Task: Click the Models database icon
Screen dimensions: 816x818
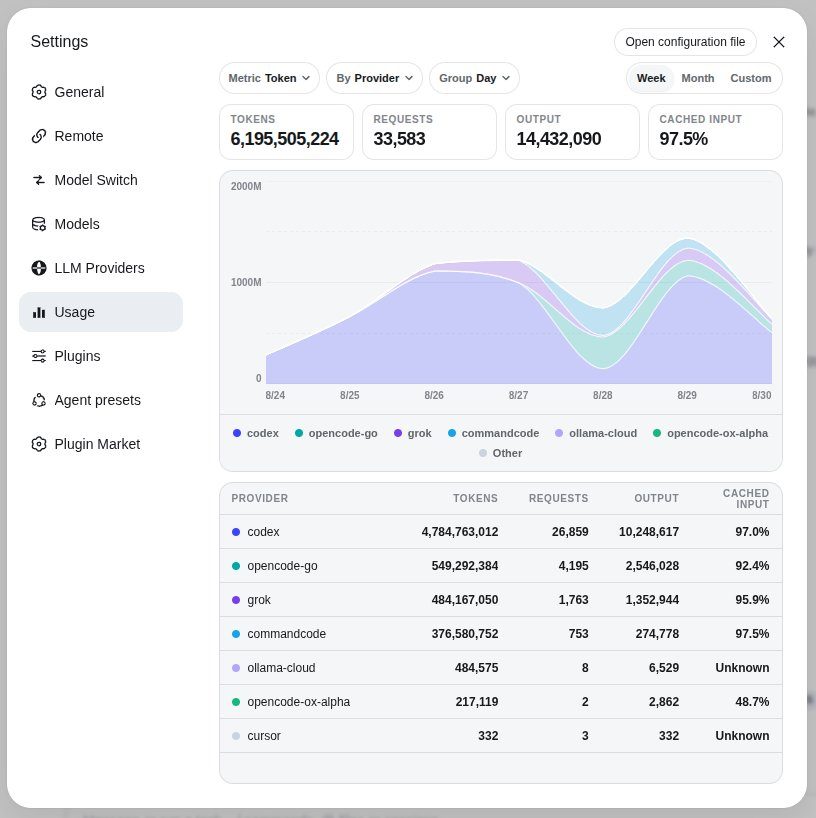Action: 39,224
